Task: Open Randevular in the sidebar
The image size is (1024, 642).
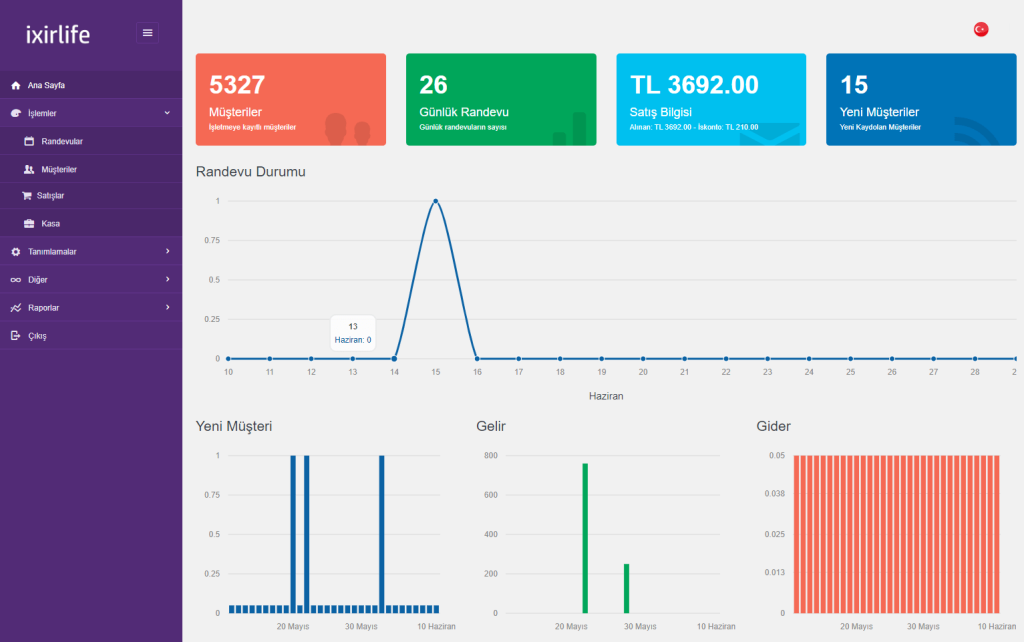Action: click(91, 141)
